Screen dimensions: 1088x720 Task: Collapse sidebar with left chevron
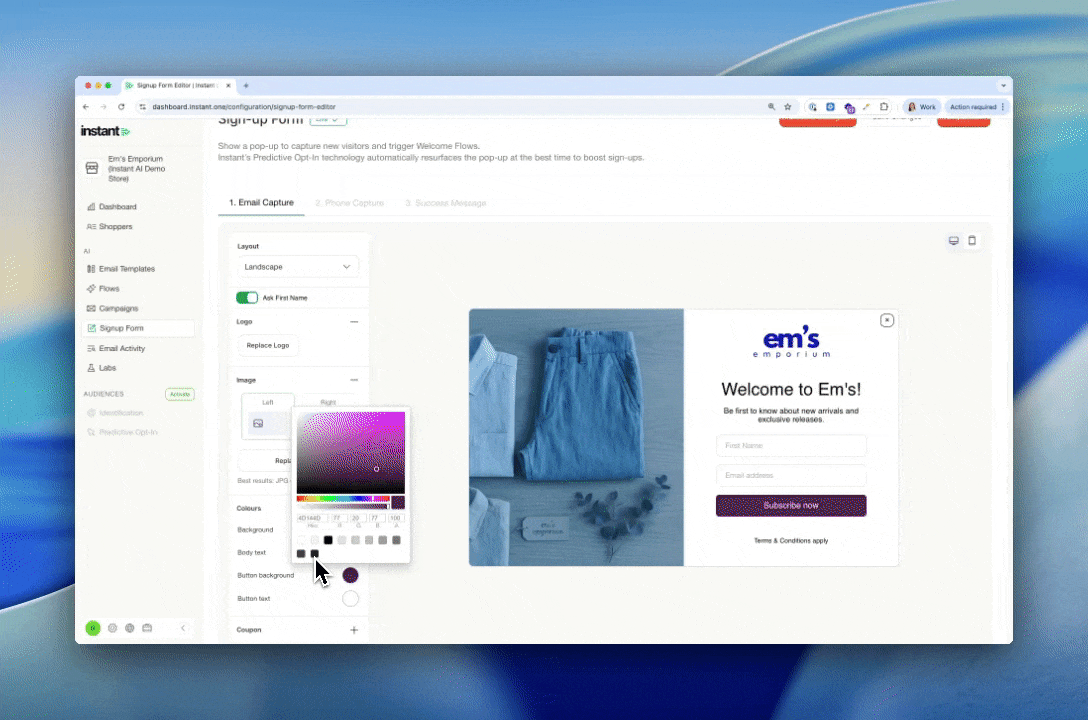183,628
